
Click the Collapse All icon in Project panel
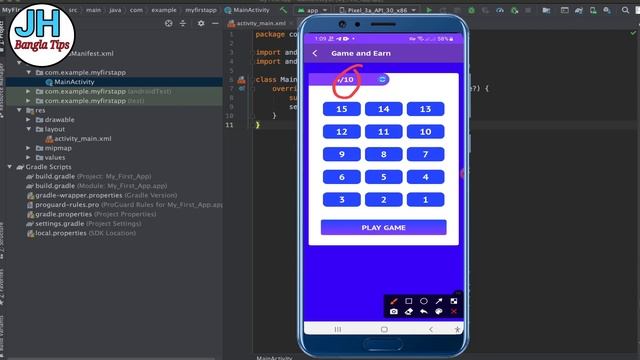(x=183, y=24)
